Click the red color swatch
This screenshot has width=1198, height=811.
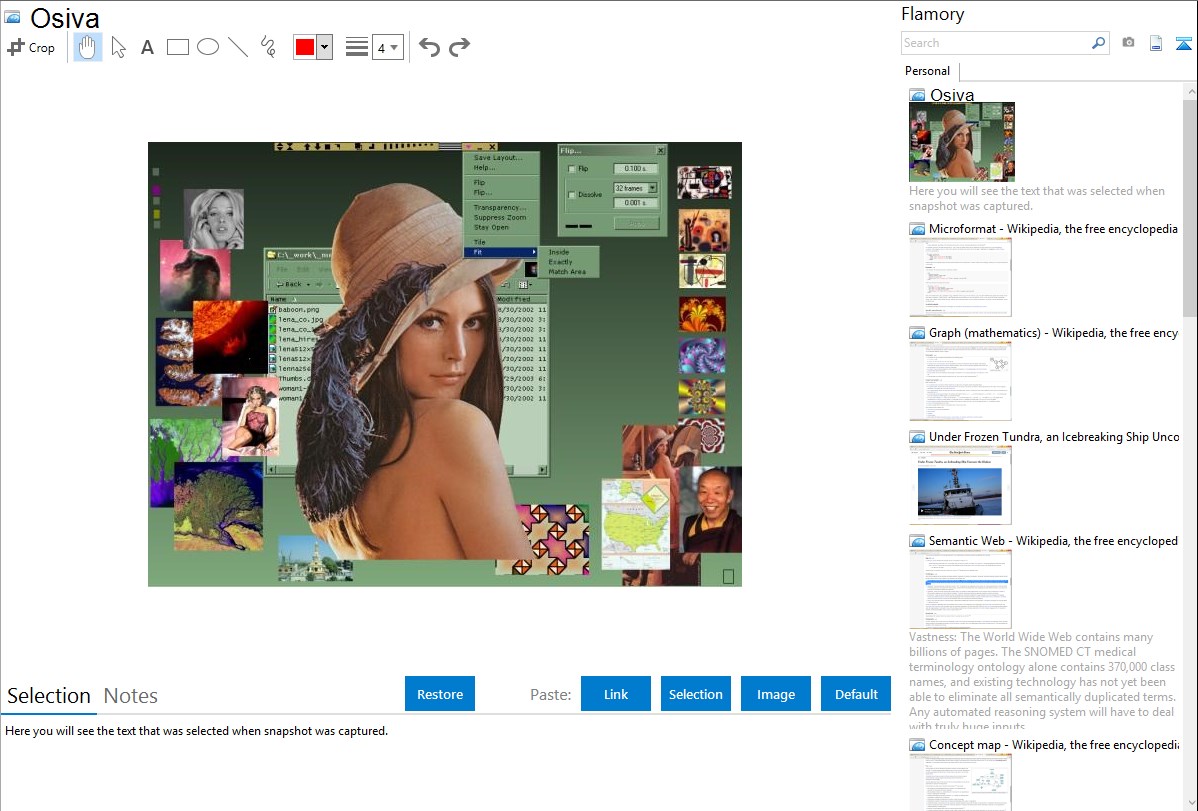[305, 47]
